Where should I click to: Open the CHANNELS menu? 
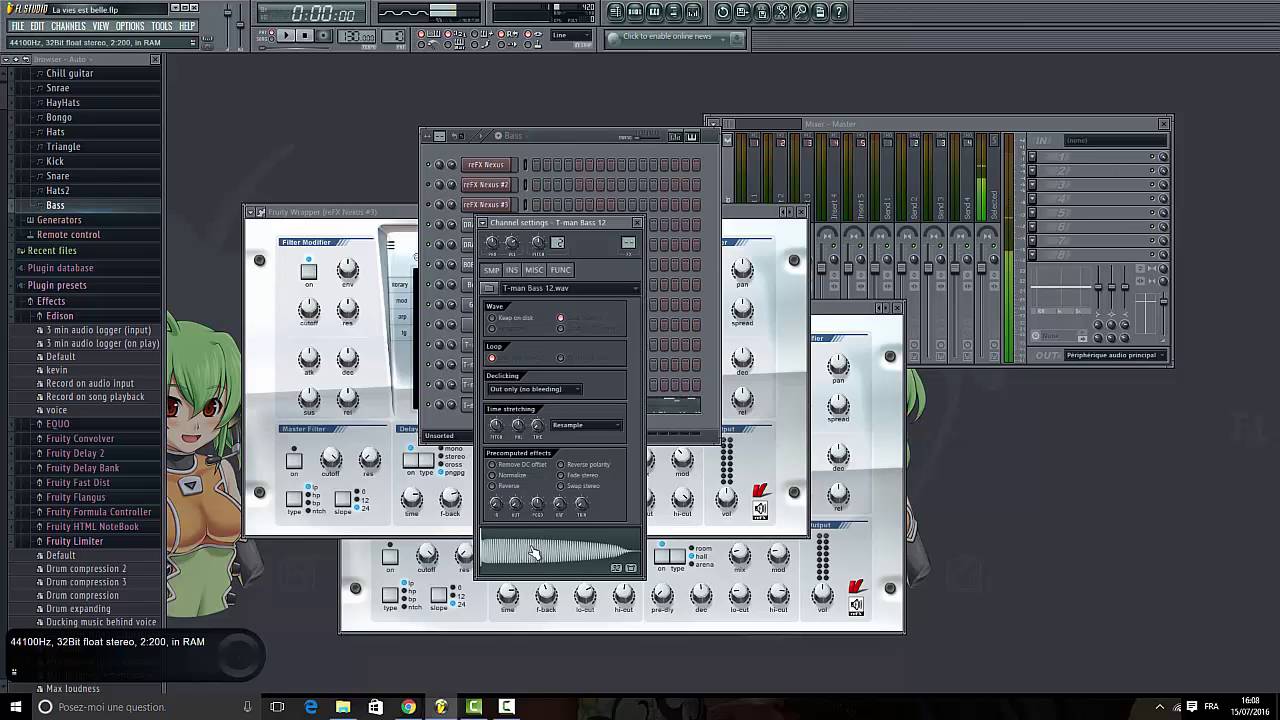click(x=68, y=26)
